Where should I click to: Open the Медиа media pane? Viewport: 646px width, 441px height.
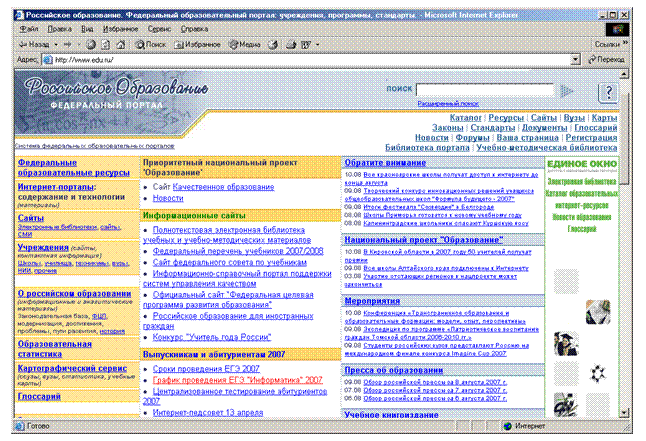point(245,45)
